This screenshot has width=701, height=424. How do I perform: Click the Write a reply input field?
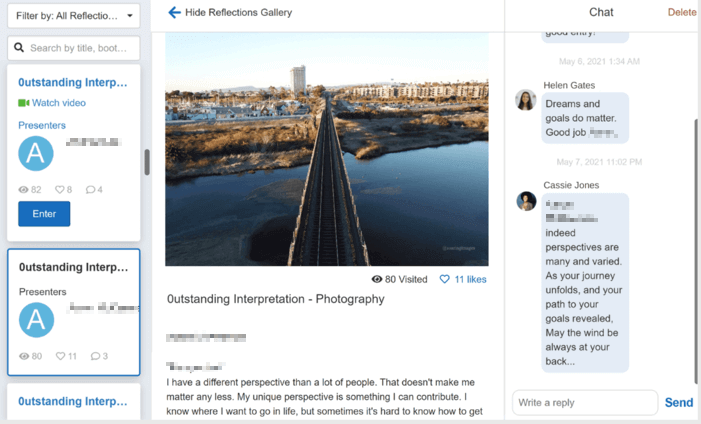[584, 403]
